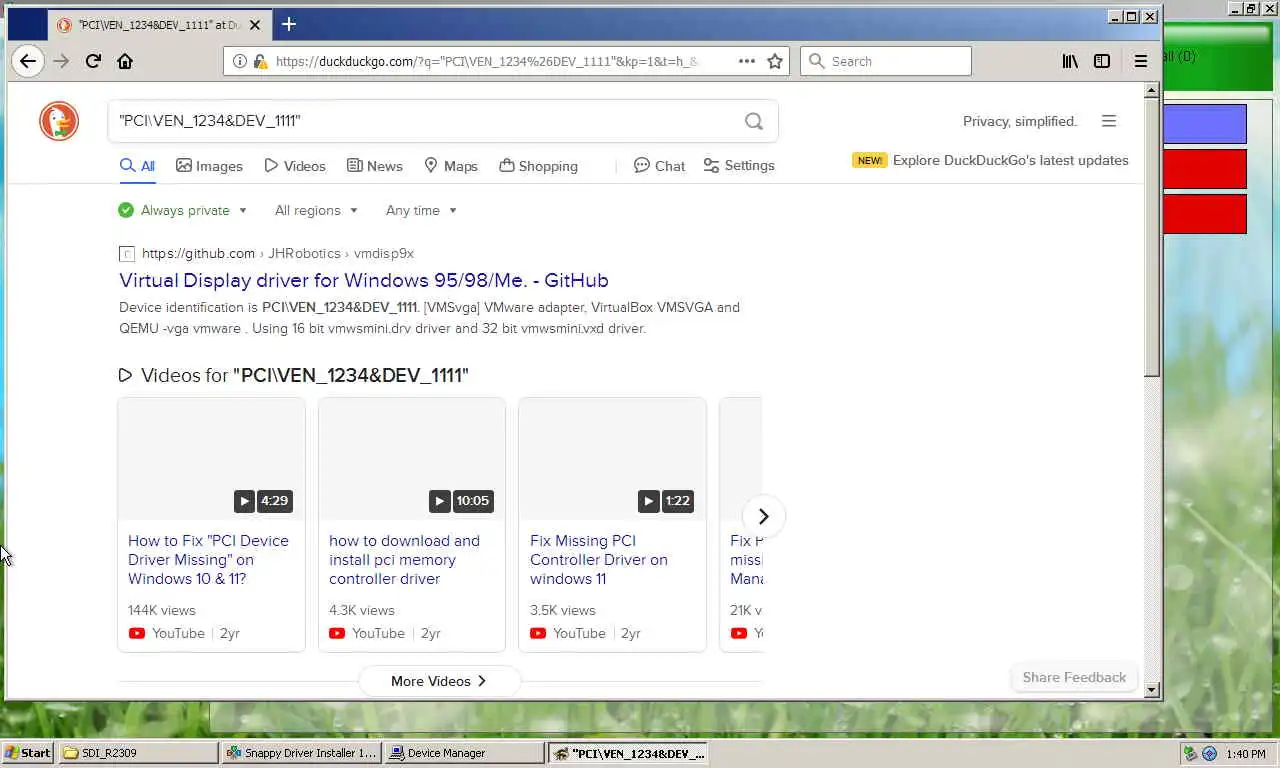The image size is (1280, 768).
Task: Switch to SDI_R2309 taskbar window
Action: [x=138, y=753]
